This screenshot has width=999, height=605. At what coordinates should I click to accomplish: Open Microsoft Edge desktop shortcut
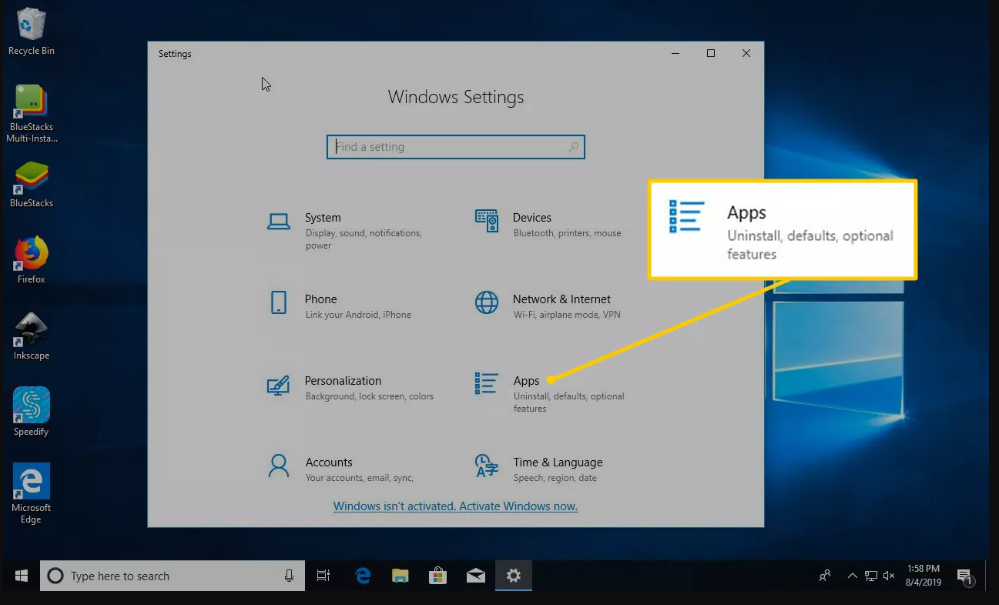click(31, 494)
